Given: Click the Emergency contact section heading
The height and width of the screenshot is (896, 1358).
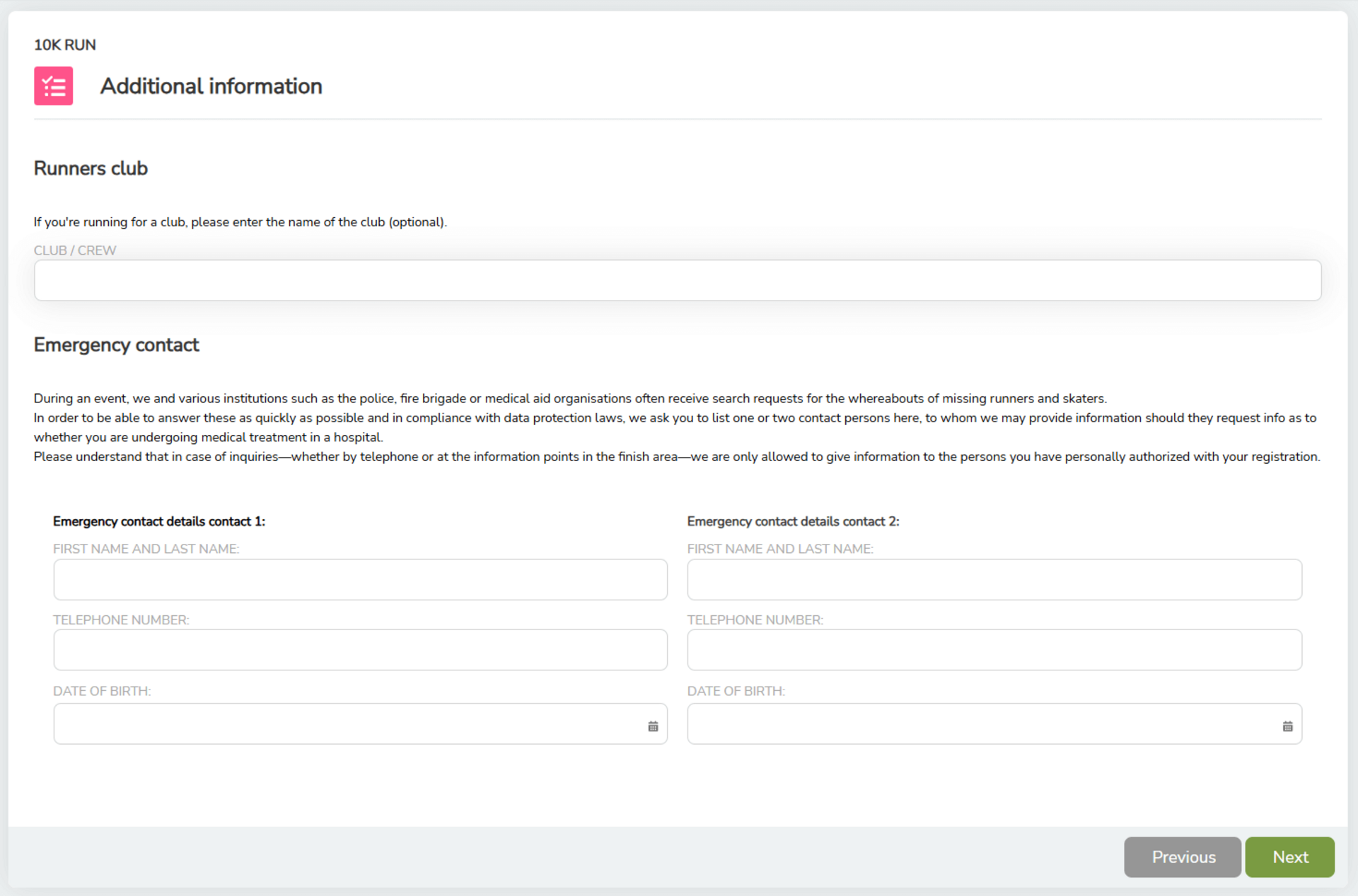Looking at the screenshot, I should tap(116, 345).
